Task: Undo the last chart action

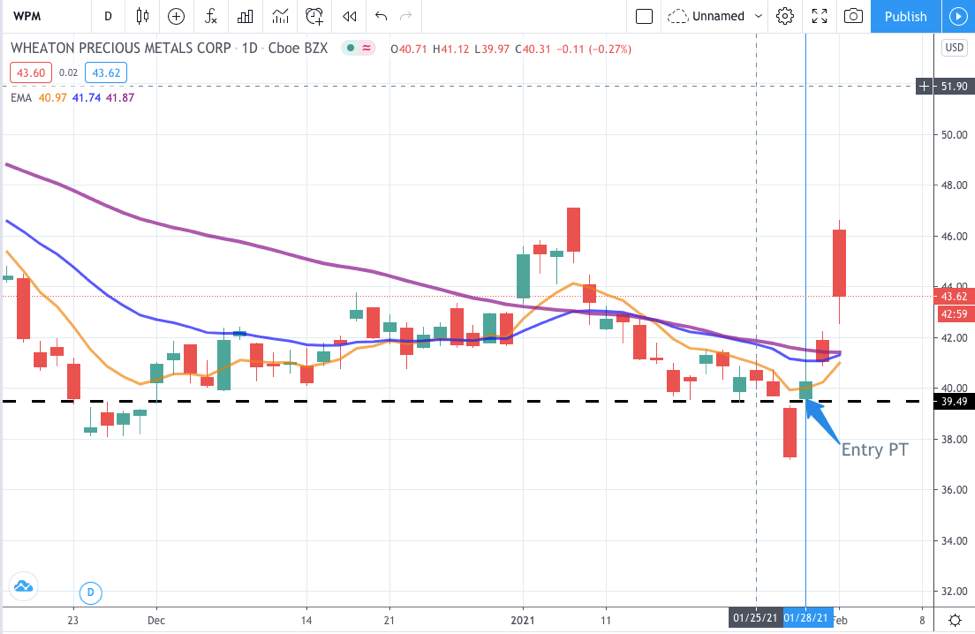Action: [x=381, y=16]
